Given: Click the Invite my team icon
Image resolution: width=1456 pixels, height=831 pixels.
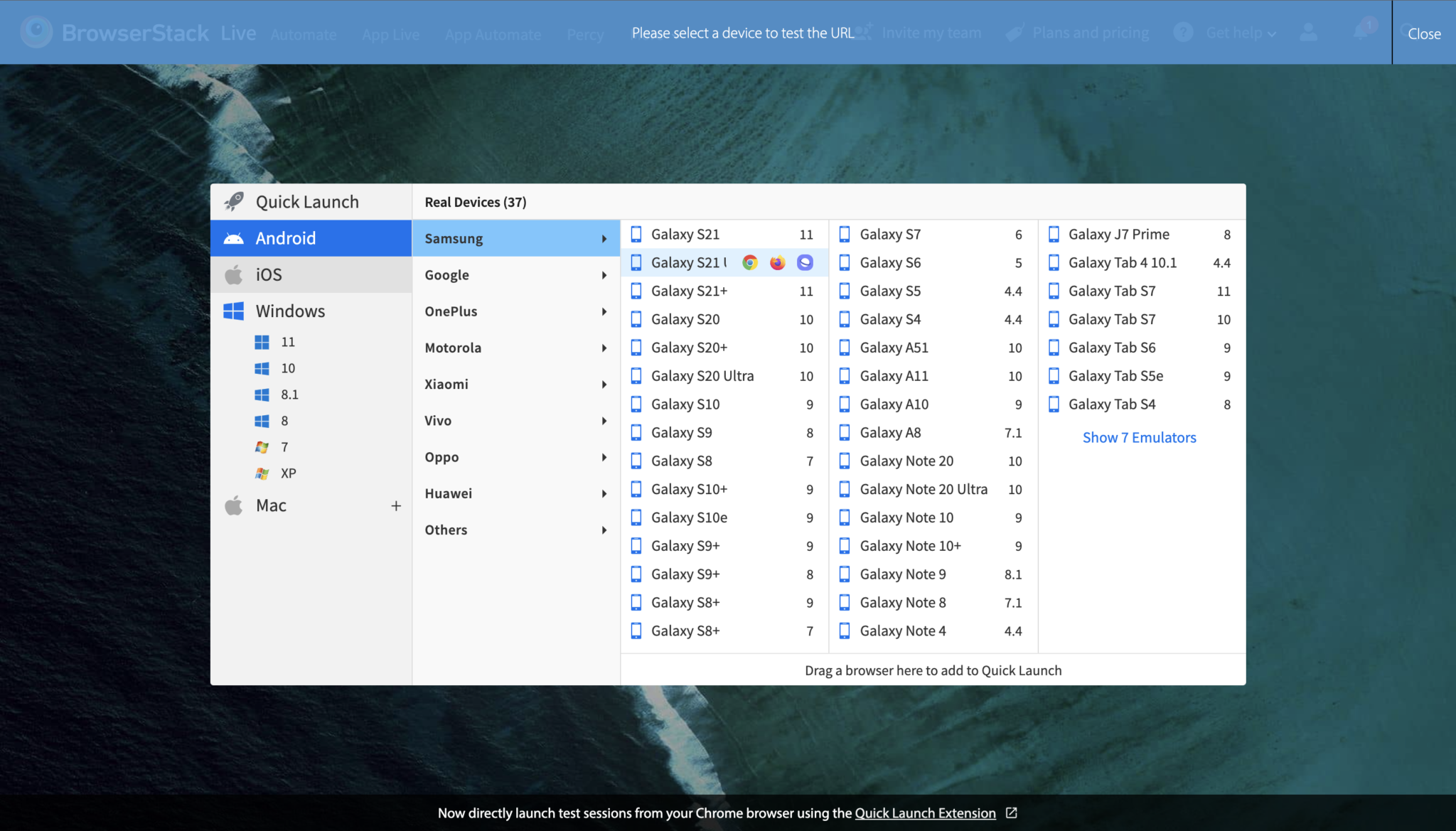Looking at the screenshot, I should click(x=864, y=33).
